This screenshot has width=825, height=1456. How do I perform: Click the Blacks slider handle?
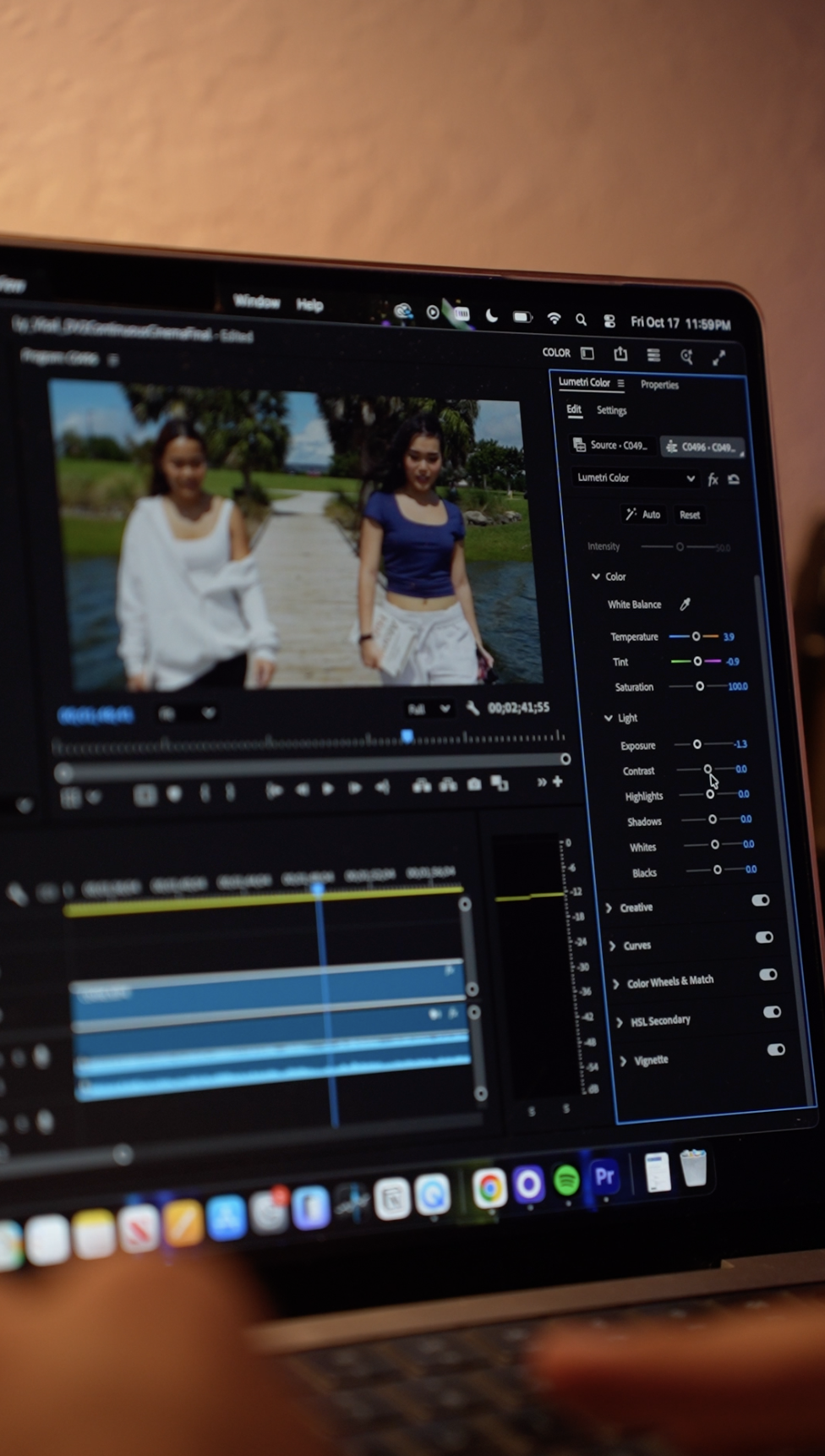click(x=718, y=869)
